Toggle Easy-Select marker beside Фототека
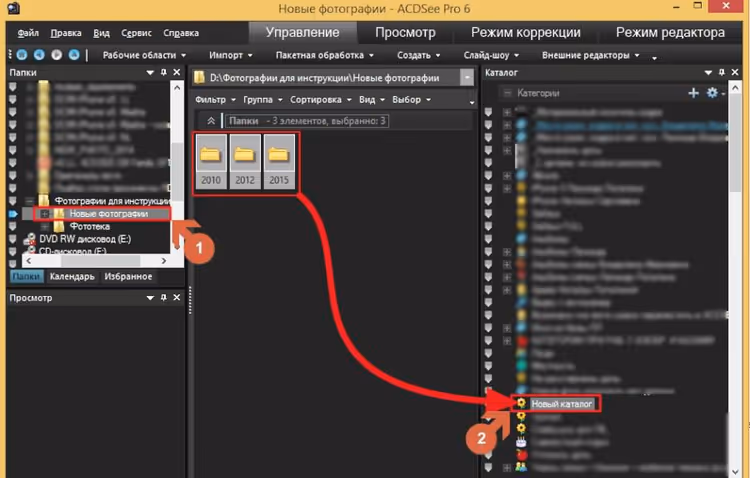The image size is (750, 478). [x=13, y=226]
